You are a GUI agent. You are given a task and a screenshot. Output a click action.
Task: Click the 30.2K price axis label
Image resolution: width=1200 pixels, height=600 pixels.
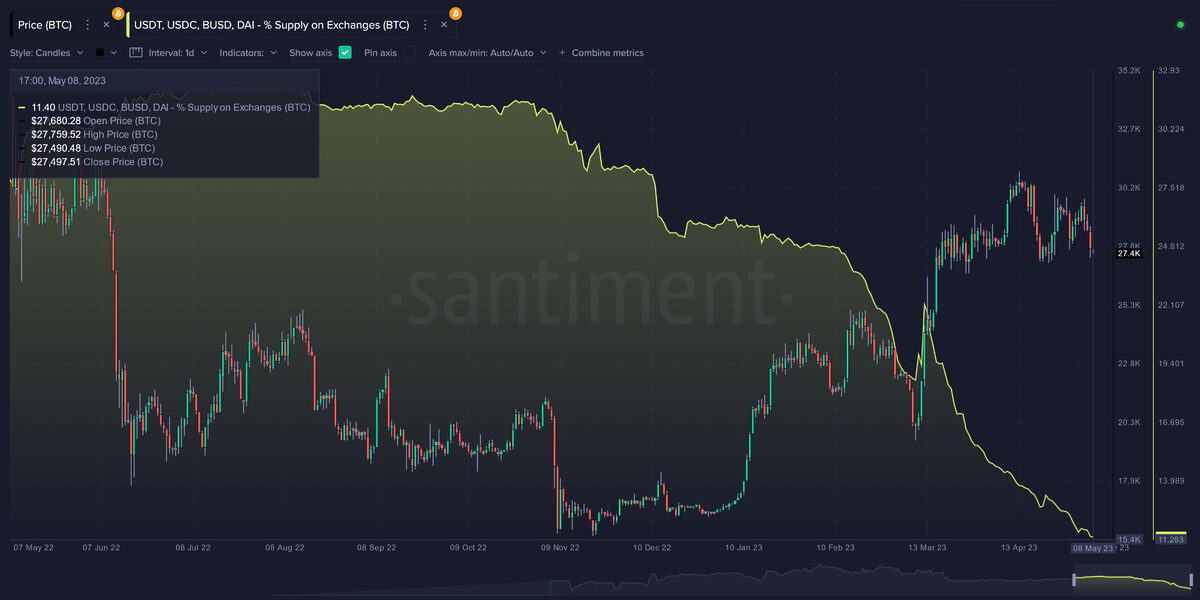[x=1129, y=188]
